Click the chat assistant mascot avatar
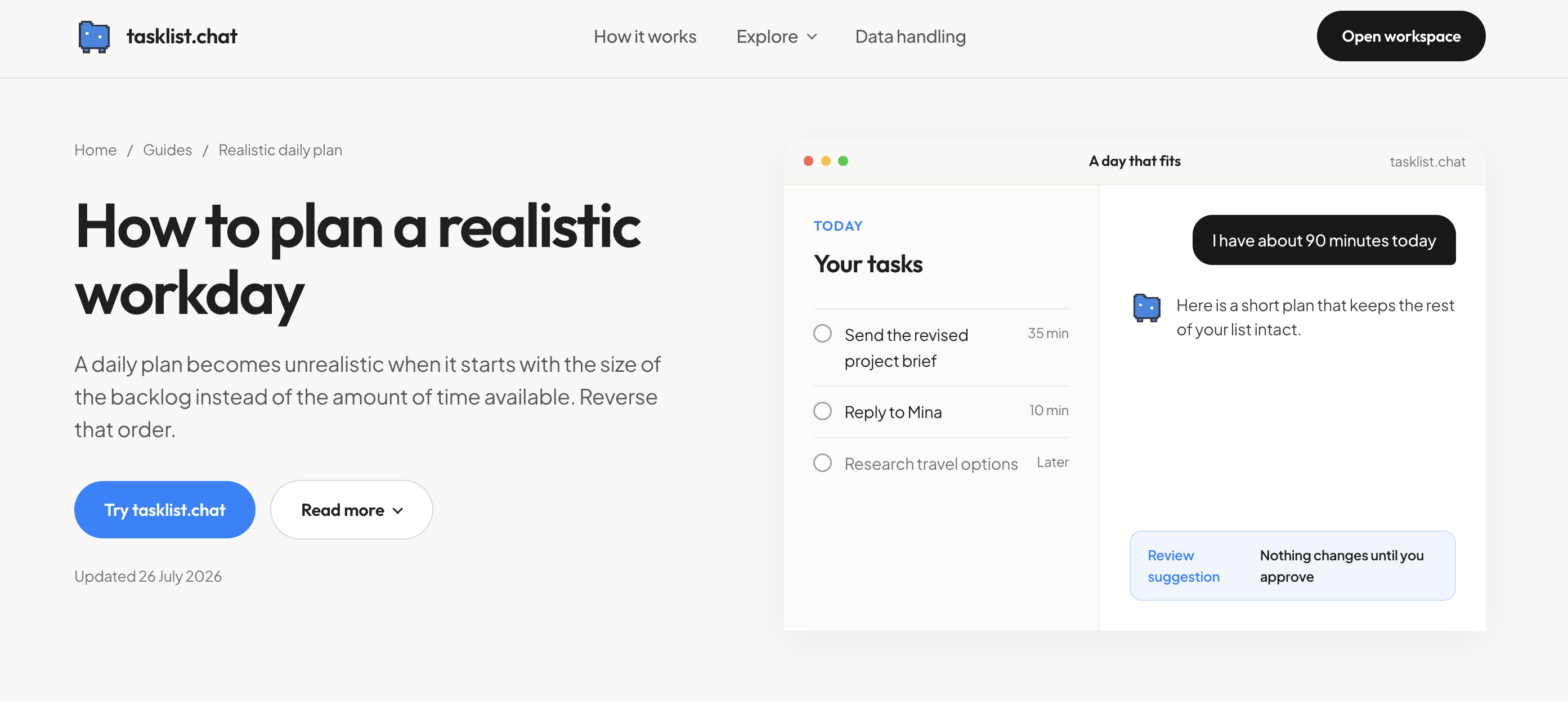Screen dimensions: 1568x701 click(1146, 308)
